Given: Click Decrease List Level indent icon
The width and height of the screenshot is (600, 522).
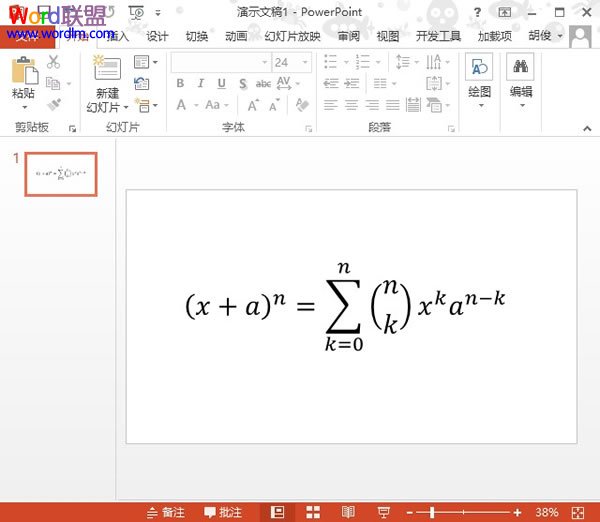Looking at the screenshot, I should (331, 83).
